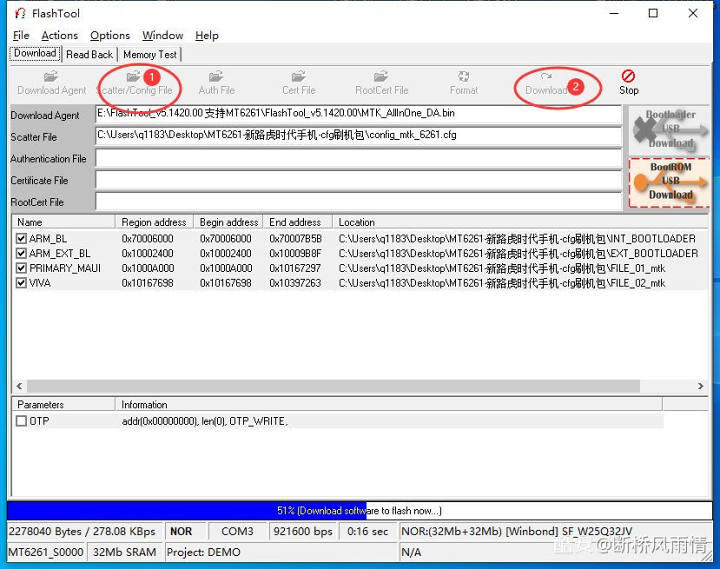Click the Scatter File path field
Image resolution: width=720 pixels, height=569 pixels.
click(358, 136)
